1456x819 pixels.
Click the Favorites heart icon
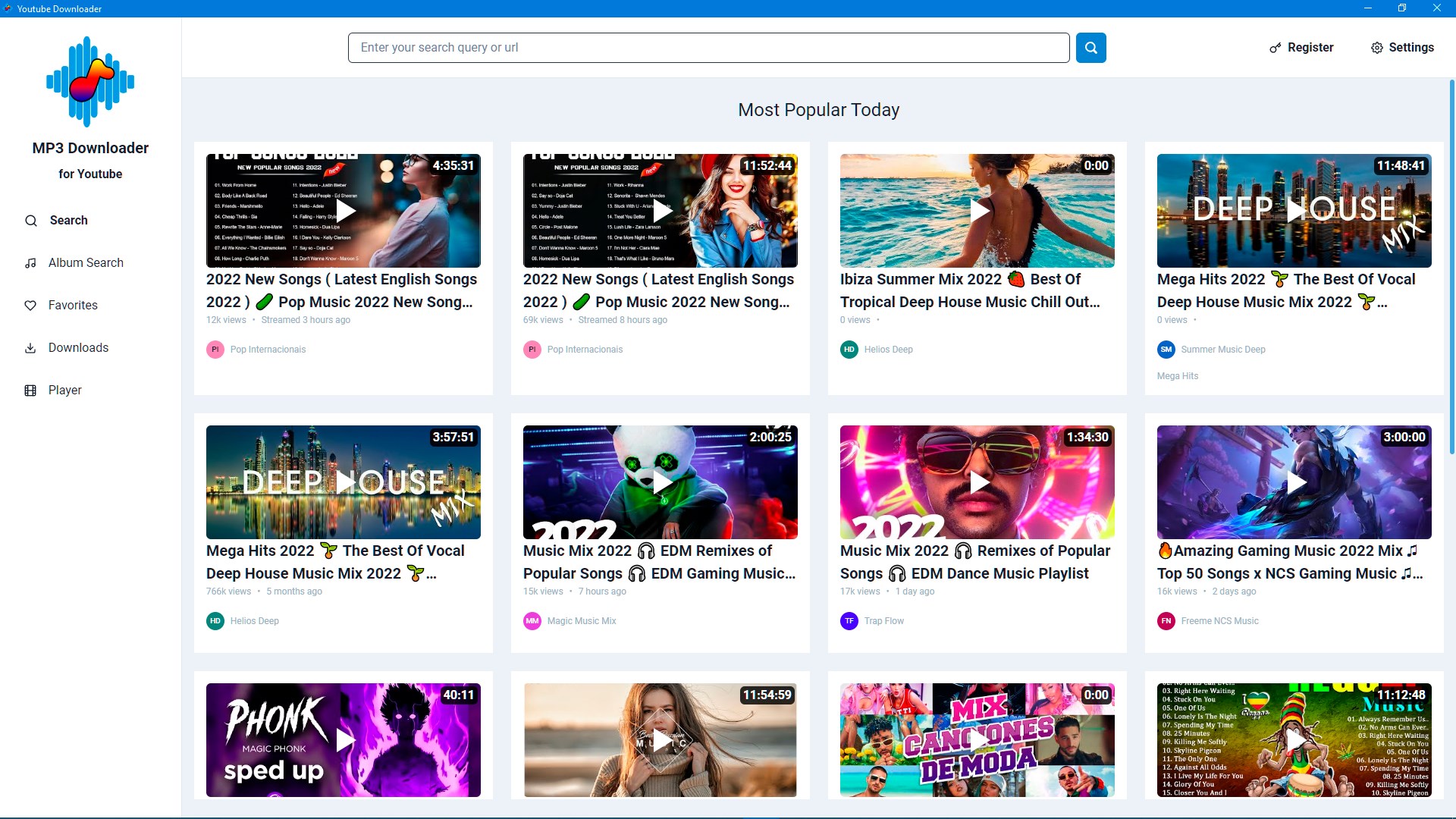[30, 306]
